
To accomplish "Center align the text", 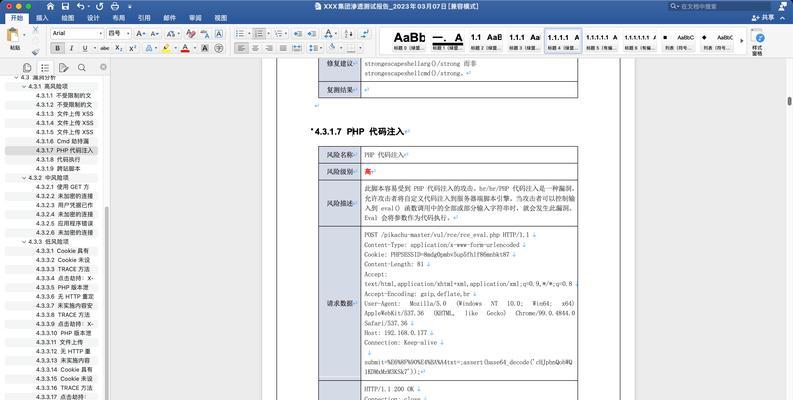I will (255, 48).
